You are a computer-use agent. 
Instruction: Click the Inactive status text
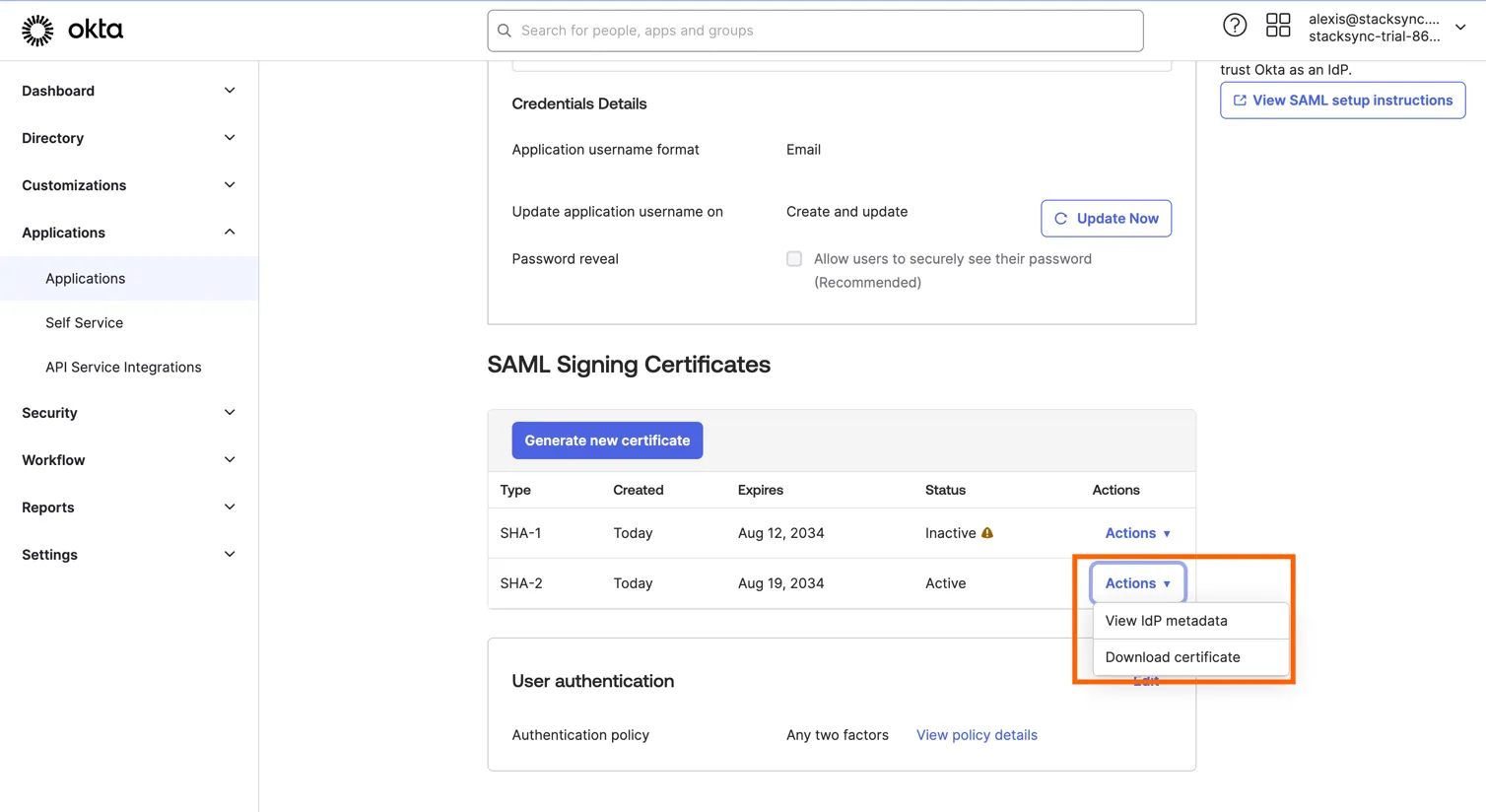pyautogui.click(x=950, y=533)
